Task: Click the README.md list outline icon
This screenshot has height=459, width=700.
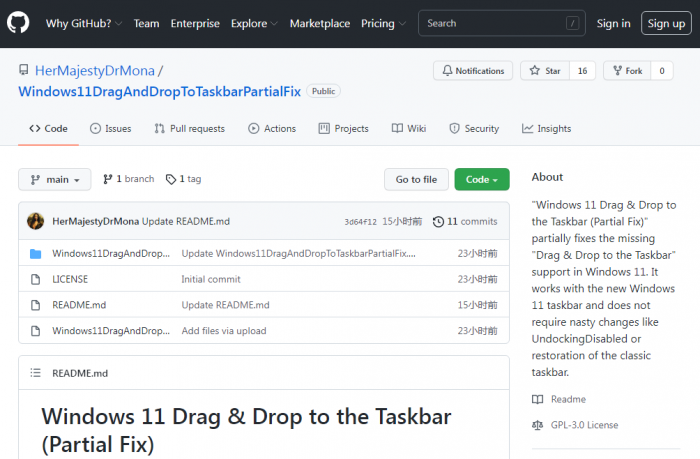Action: tap(35, 373)
